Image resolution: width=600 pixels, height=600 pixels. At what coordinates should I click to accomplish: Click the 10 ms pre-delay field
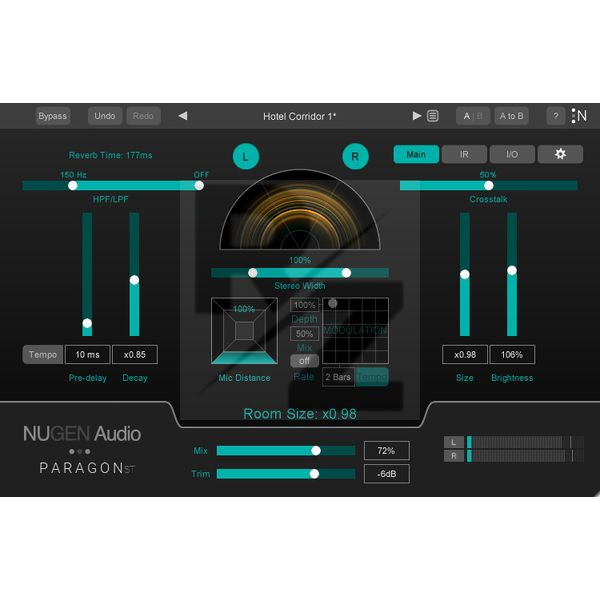tap(88, 354)
